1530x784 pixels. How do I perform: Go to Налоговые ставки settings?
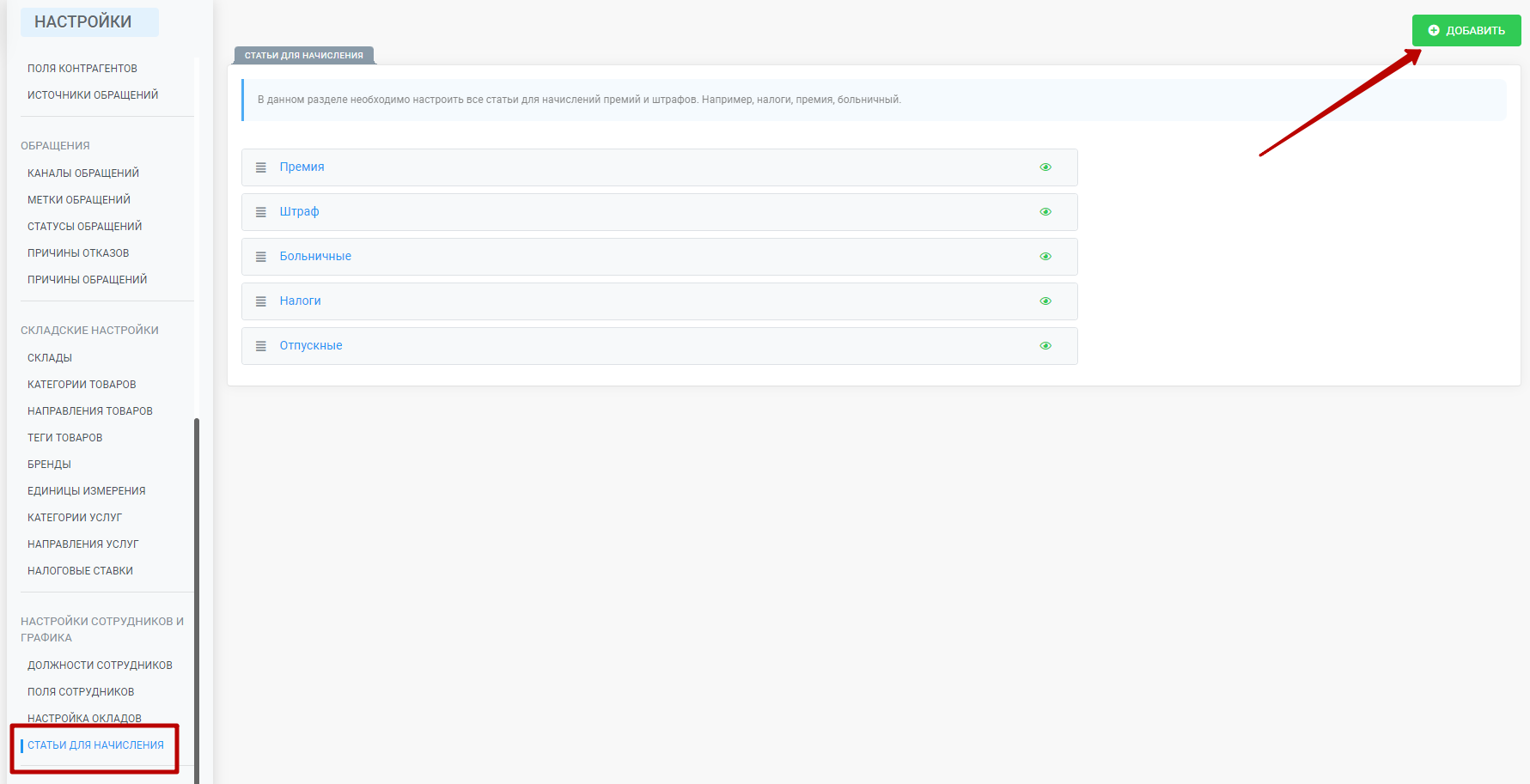tap(80, 571)
